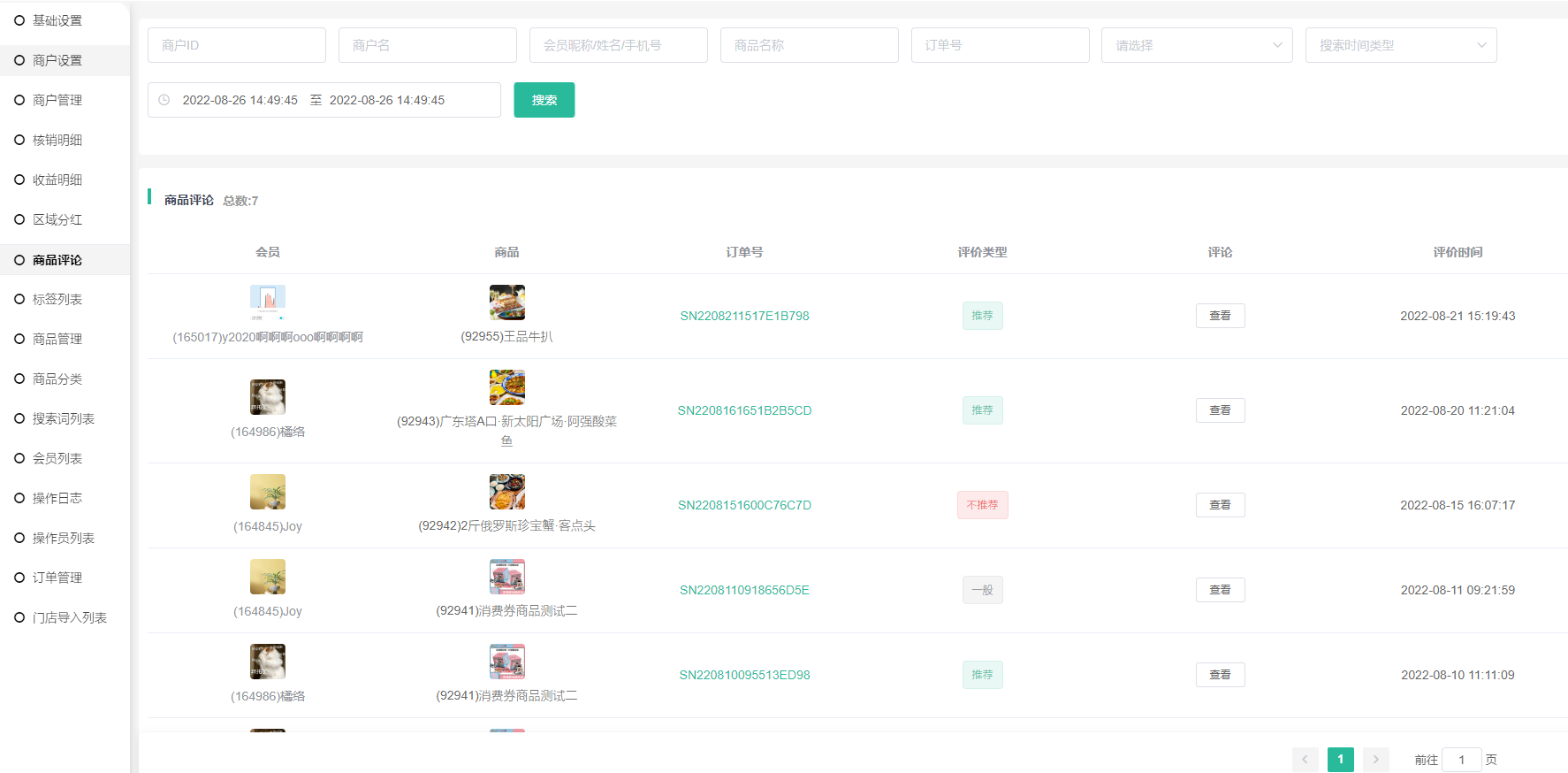Open order link SN2208110918656D5E

coord(744,590)
